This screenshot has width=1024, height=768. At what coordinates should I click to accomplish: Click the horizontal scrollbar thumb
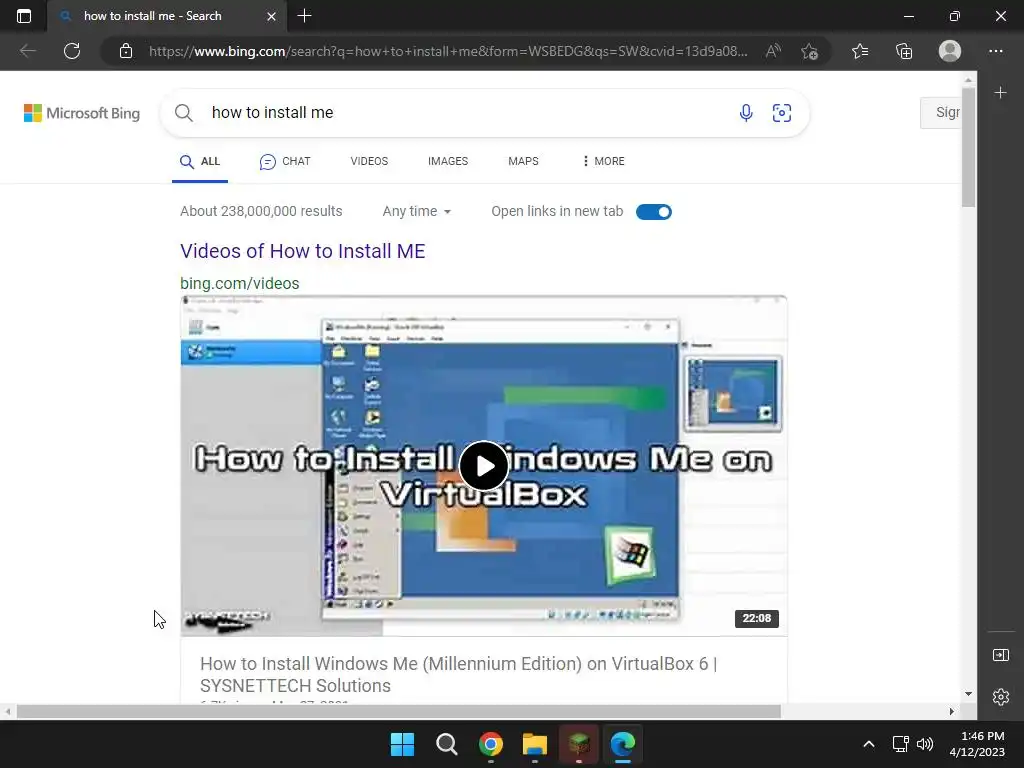click(x=398, y=711)
